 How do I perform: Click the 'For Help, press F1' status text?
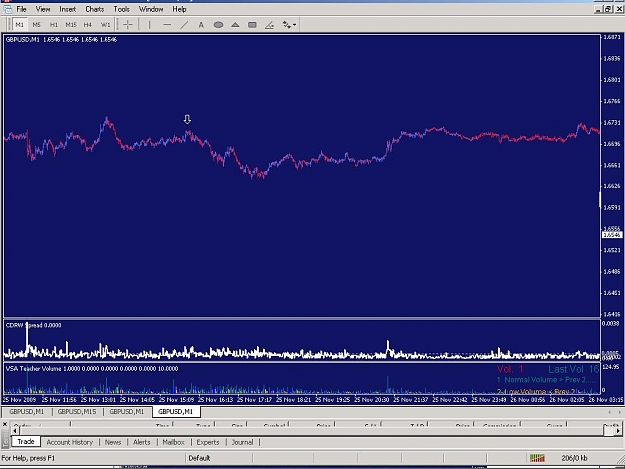(x=28, y=458)
